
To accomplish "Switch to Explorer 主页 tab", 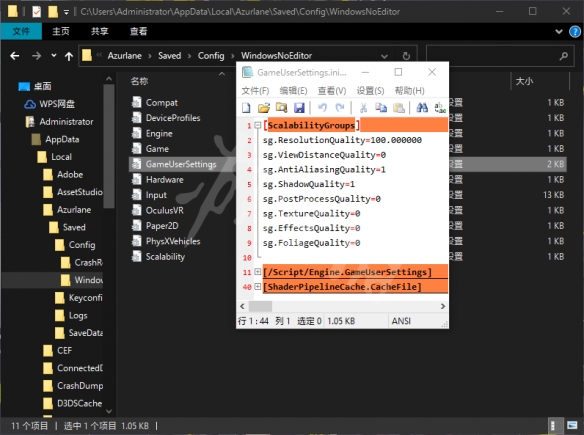I will (x=61, y=31).
